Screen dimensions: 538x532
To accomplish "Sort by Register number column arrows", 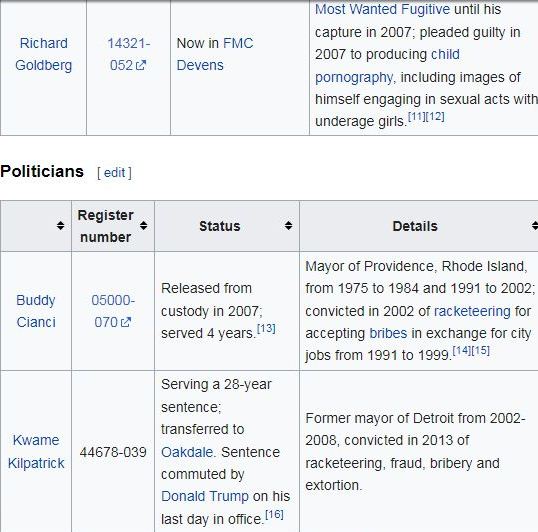I will click(x=143, y=226).
